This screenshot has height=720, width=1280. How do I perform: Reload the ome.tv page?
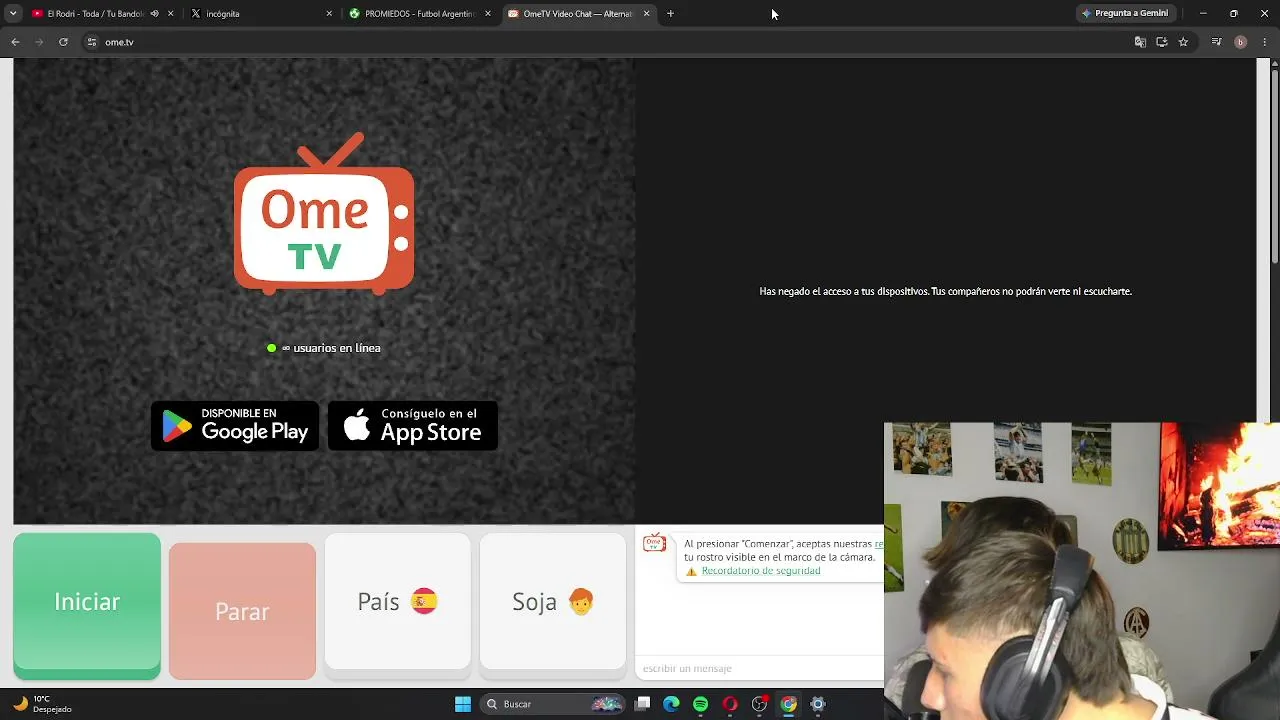pyautogui.click(x=63, y=42)
